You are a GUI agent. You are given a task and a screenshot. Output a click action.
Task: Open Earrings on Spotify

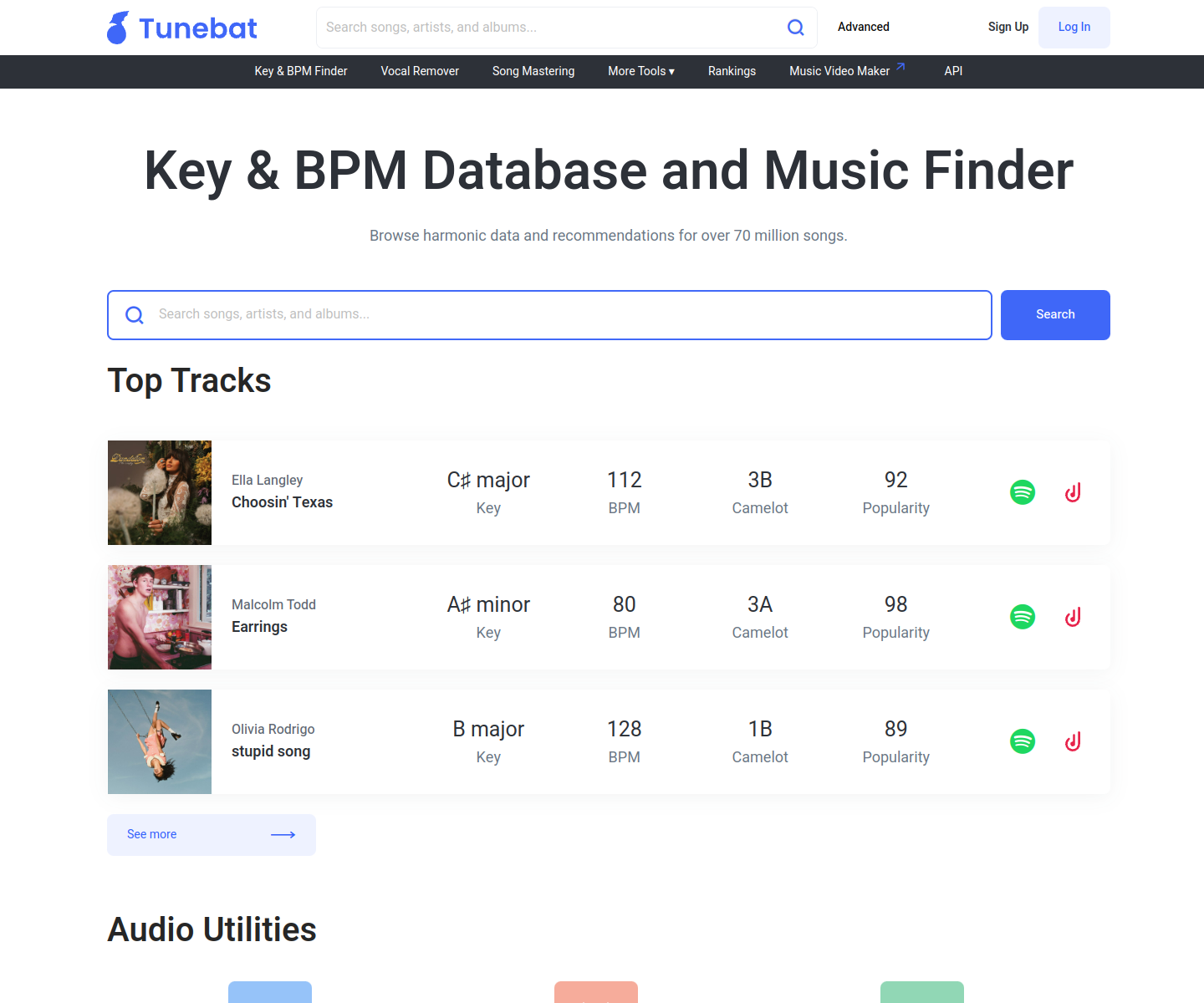click(1023, 617)
